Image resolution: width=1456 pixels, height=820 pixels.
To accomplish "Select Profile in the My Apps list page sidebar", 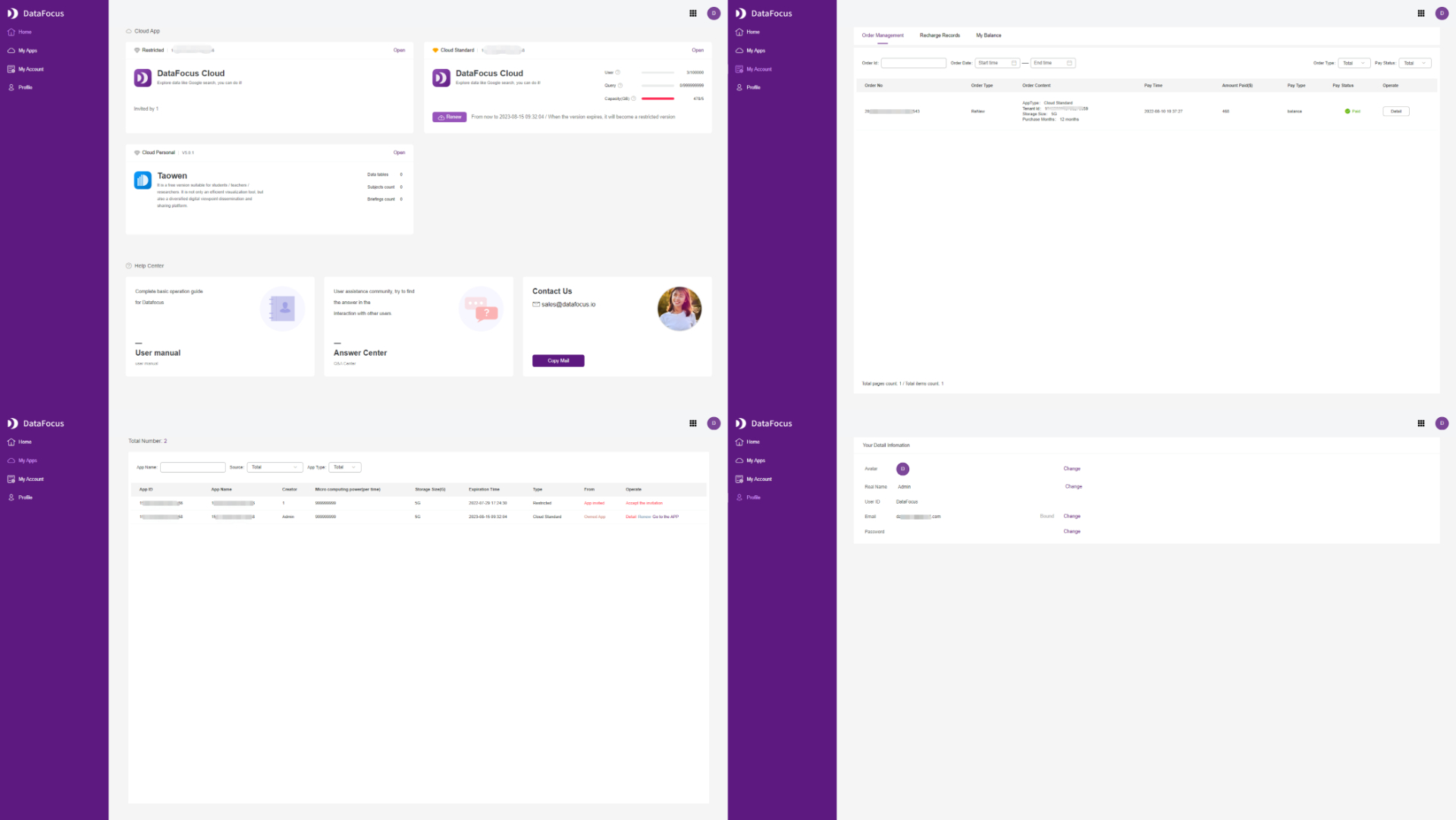I will (20, 498).
